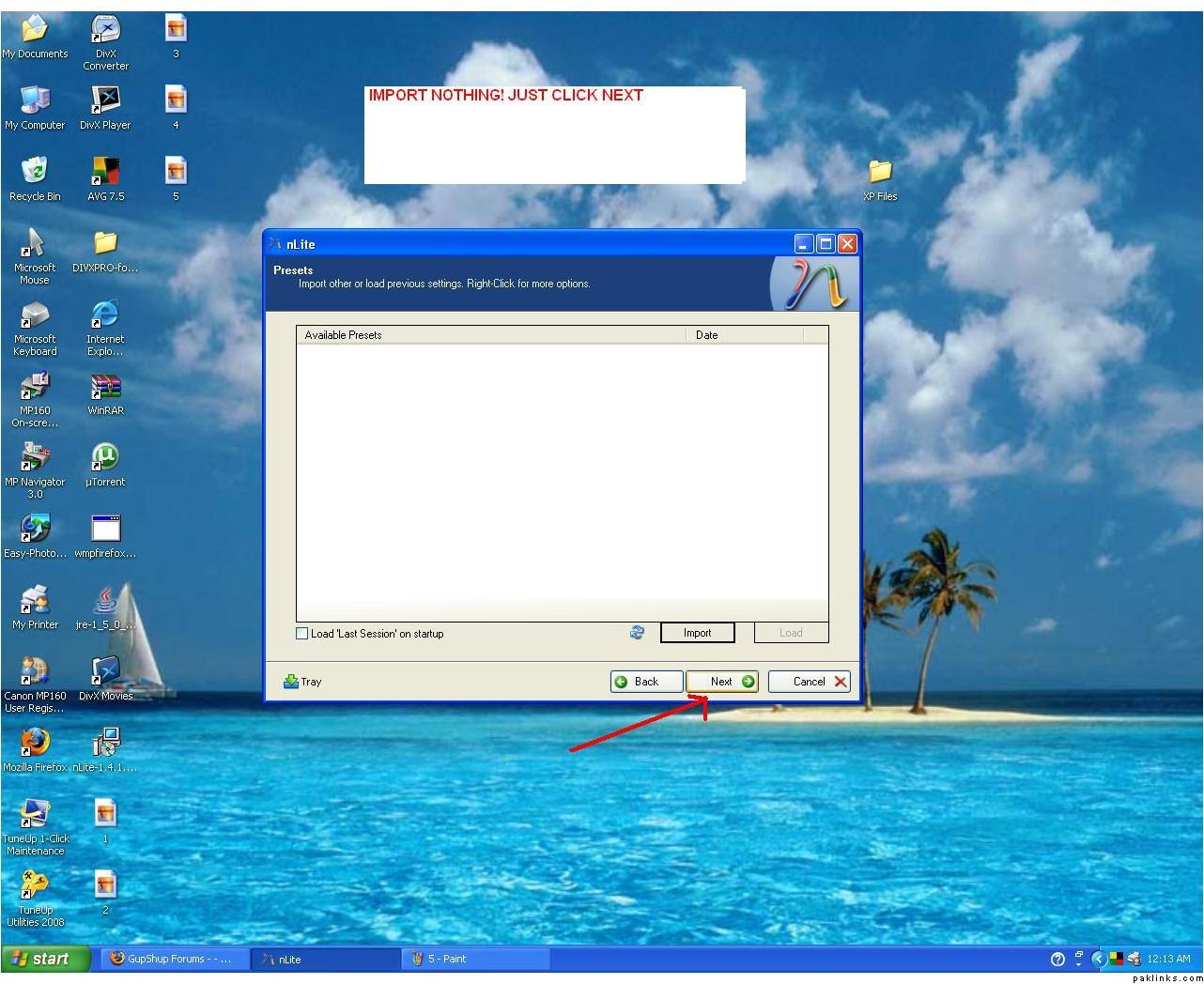Switch to GupShup Forums taskbar item
The image size is (1204, 984).
pyautogui.click(x=174, y=959)
